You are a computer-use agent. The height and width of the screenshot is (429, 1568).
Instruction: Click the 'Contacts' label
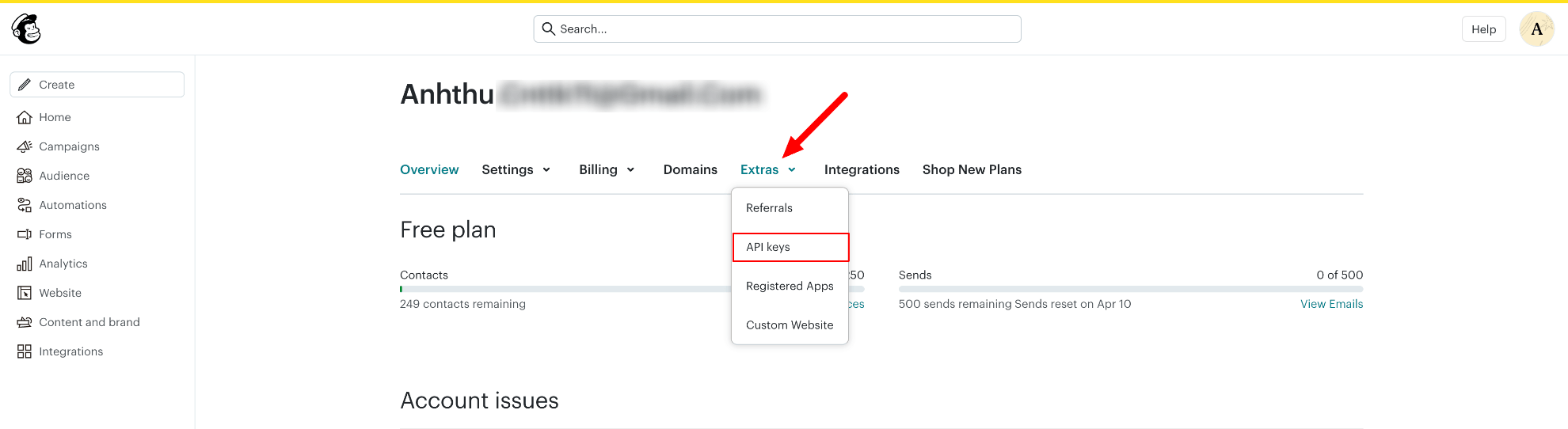pos(424,275)
